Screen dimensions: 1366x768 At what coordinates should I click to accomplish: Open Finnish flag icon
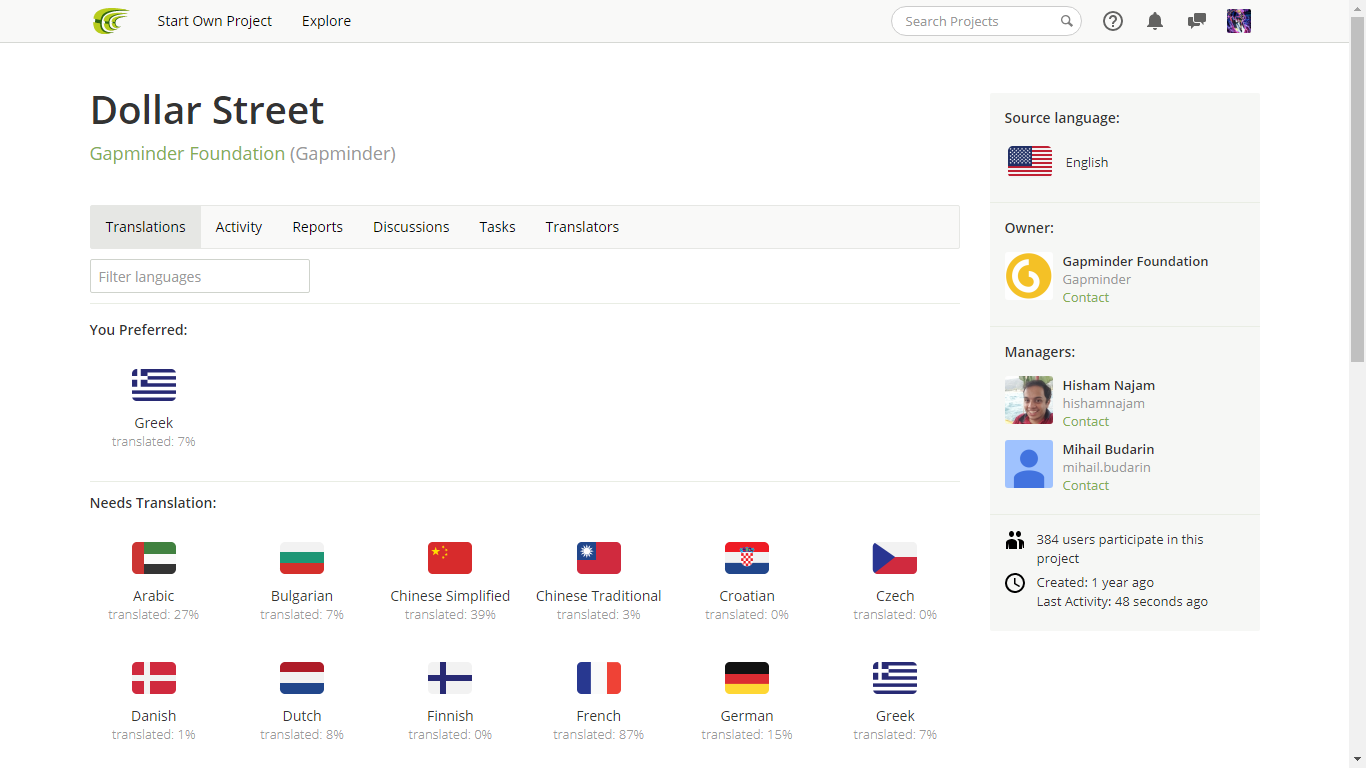tap(450, 678)
